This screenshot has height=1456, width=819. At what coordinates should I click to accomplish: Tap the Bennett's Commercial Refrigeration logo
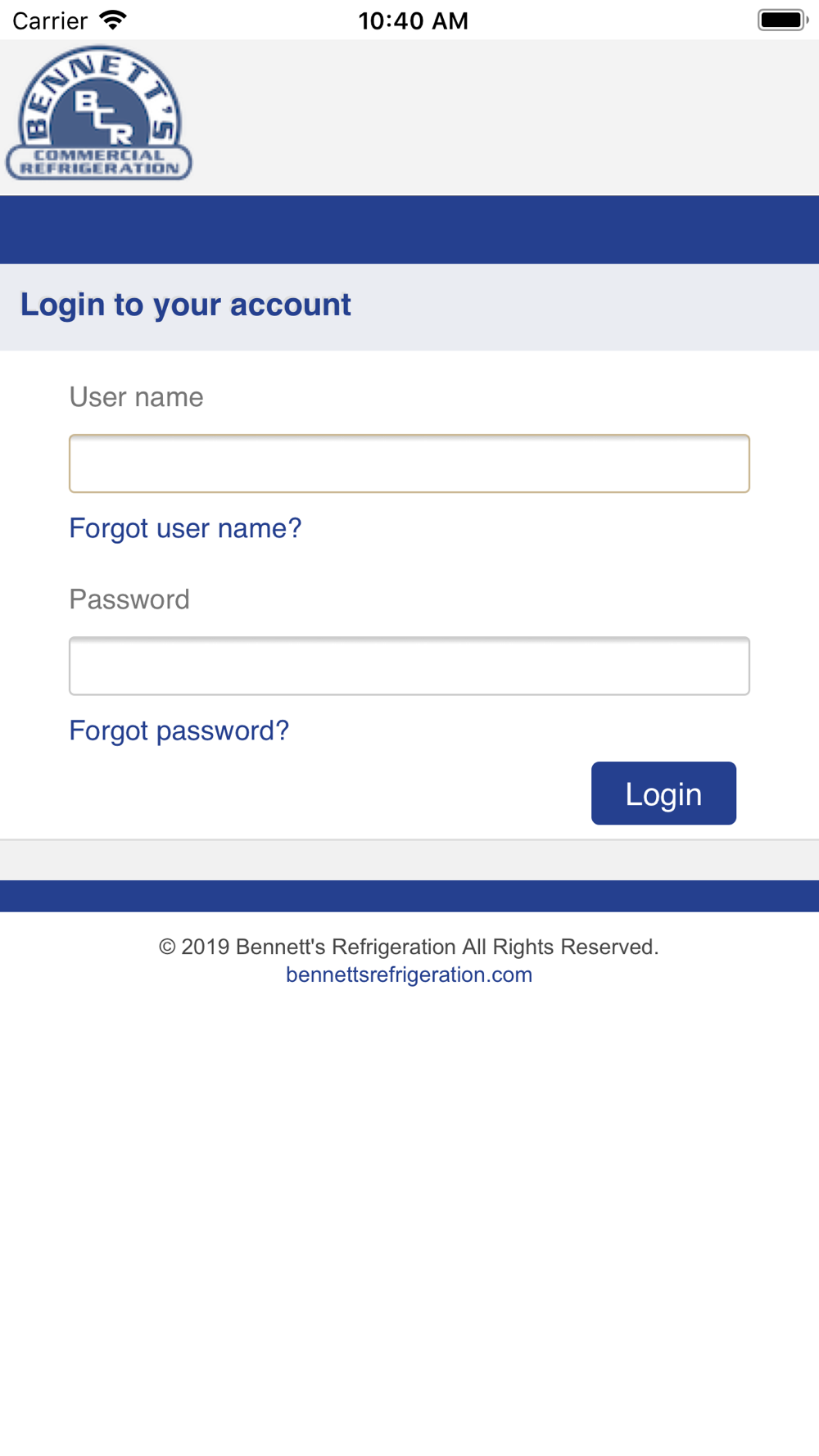point(99,114)
